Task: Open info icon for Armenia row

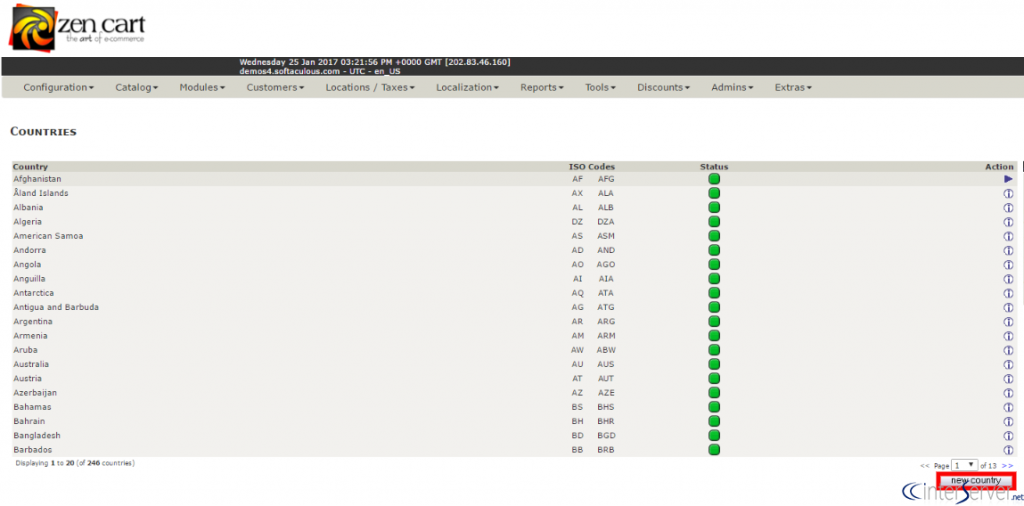Action: point(1008,336)
